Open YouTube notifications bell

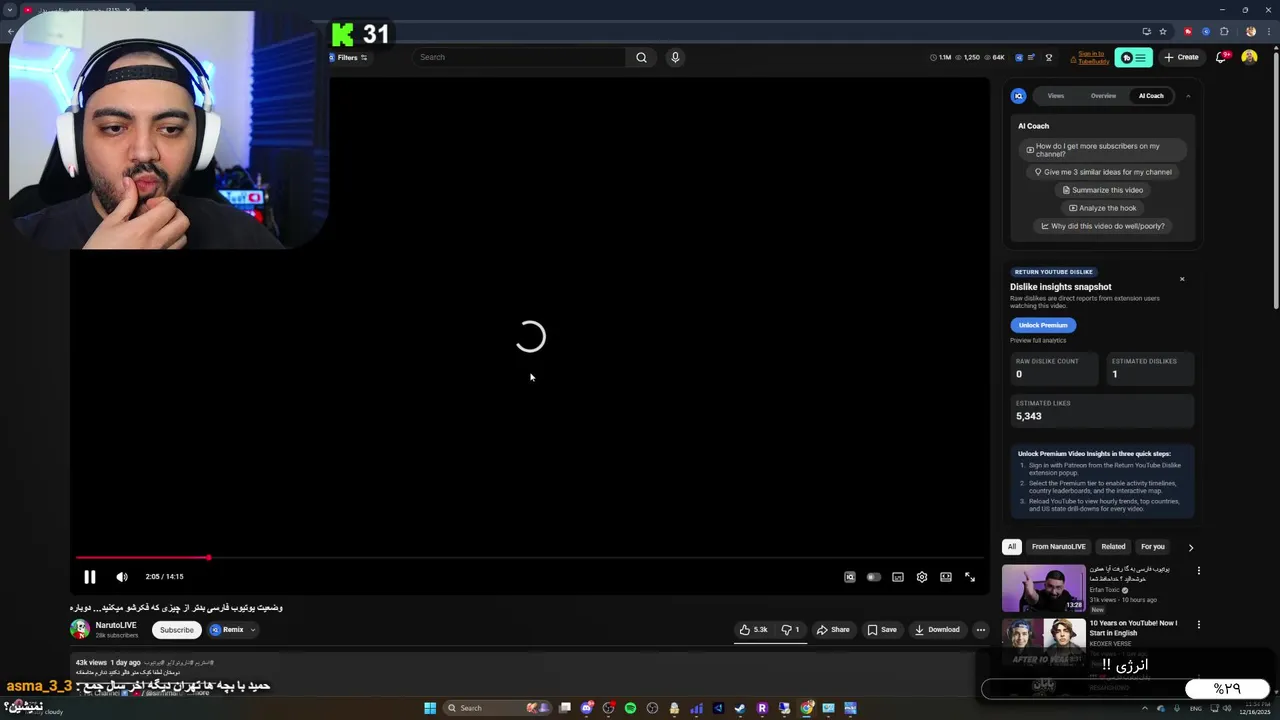pos(1221,57)
